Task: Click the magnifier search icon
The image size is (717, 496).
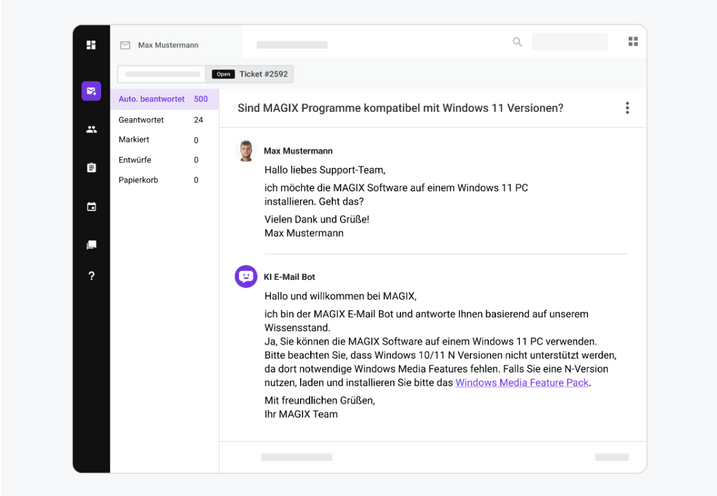Action: click(x=517, y=42)
